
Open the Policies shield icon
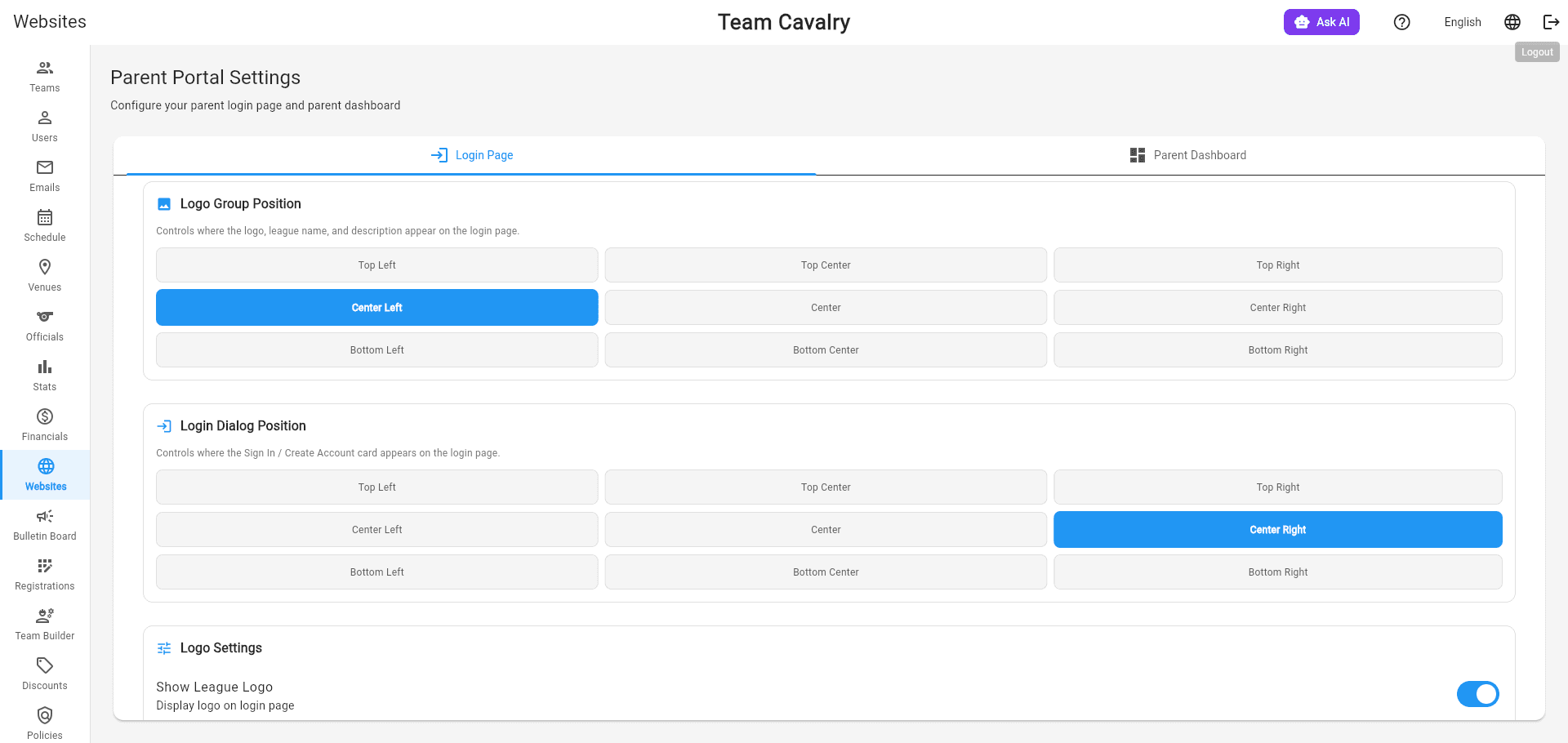click(45, 715)
